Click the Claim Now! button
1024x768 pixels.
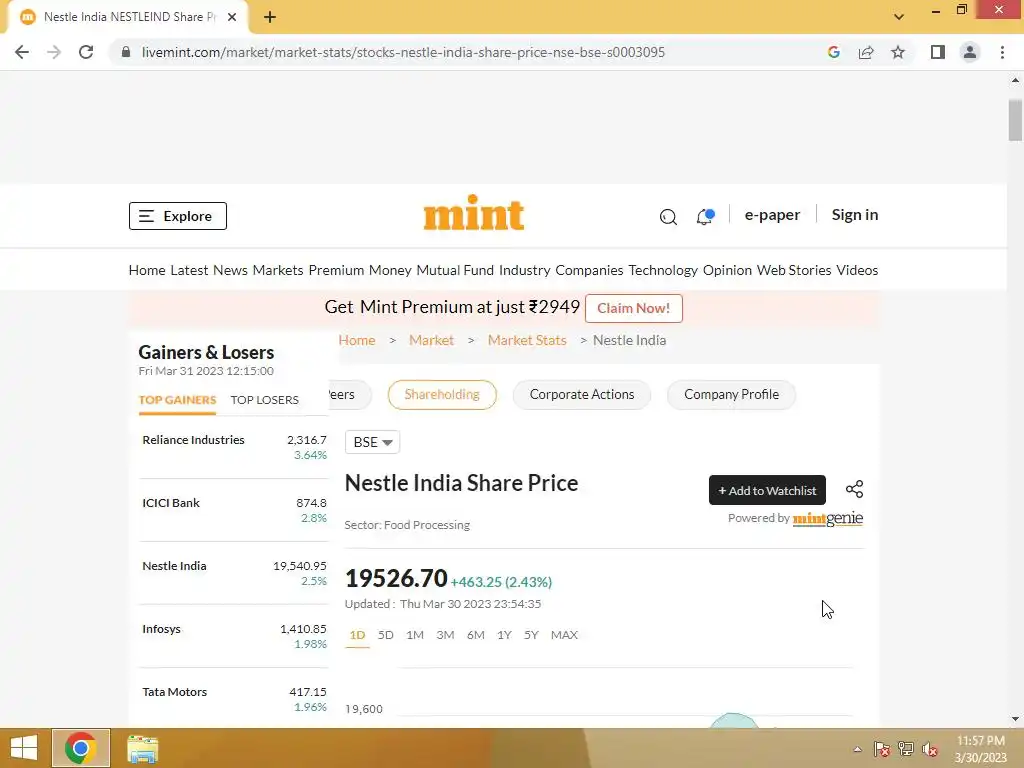(x=633, y=308)
